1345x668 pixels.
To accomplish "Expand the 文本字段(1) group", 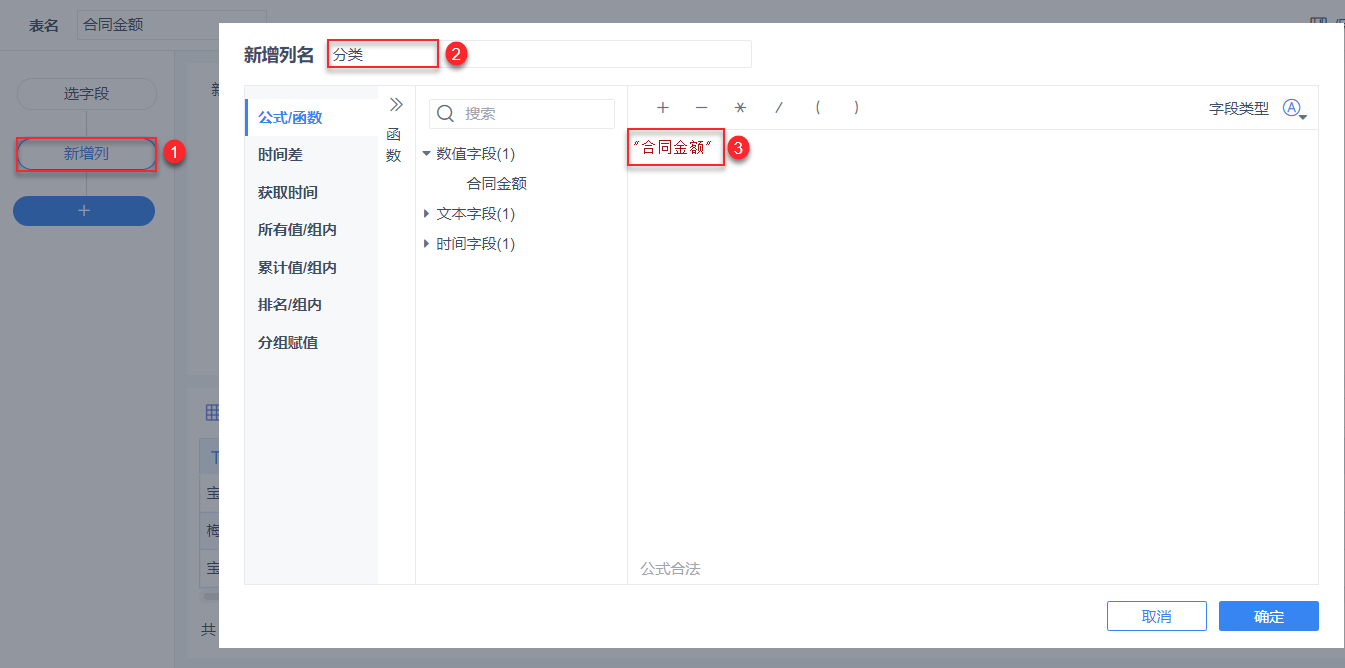I will [x=427, y=214].
